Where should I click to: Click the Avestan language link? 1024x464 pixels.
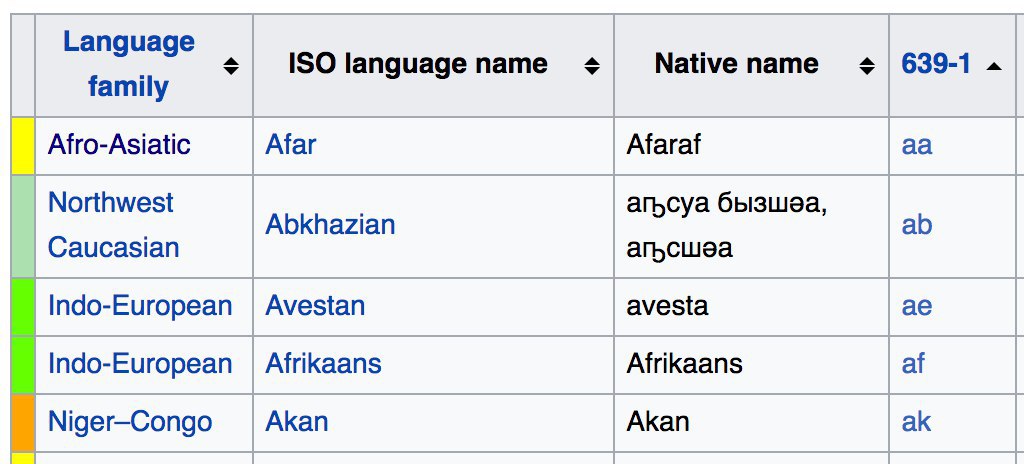315,306
